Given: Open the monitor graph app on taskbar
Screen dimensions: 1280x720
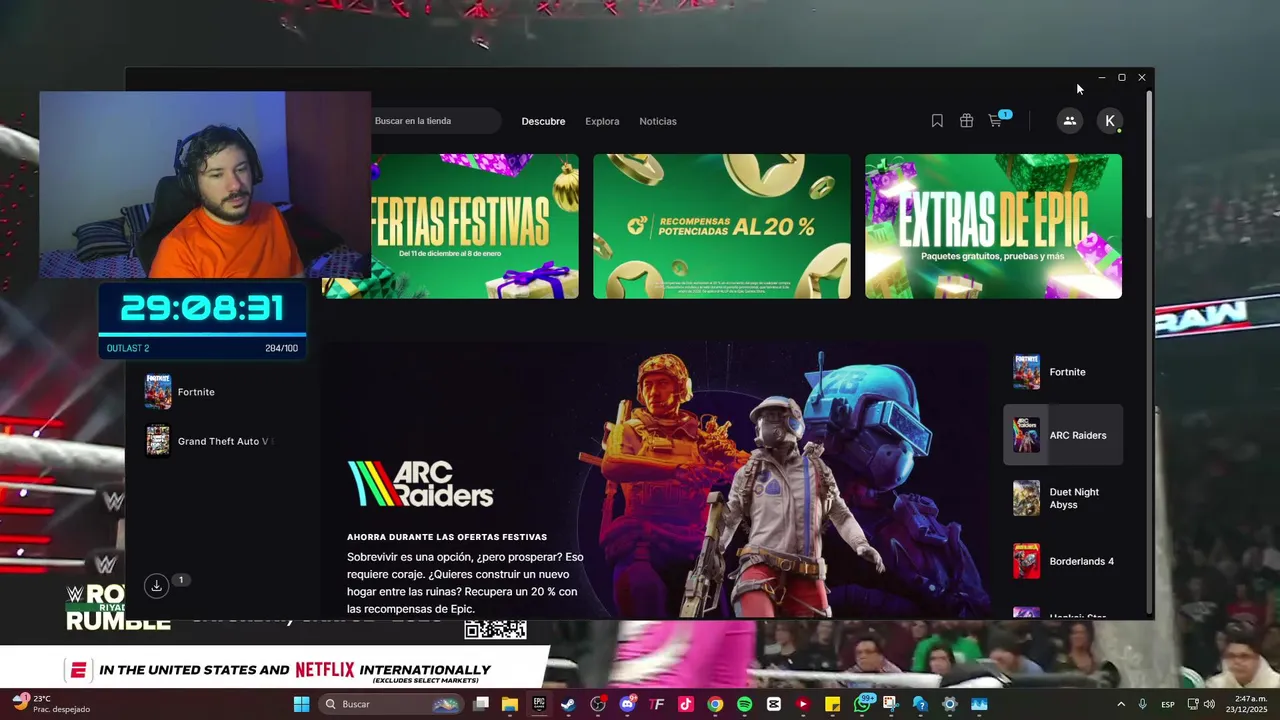Looking at the screenshot, I should coord(979,704).
